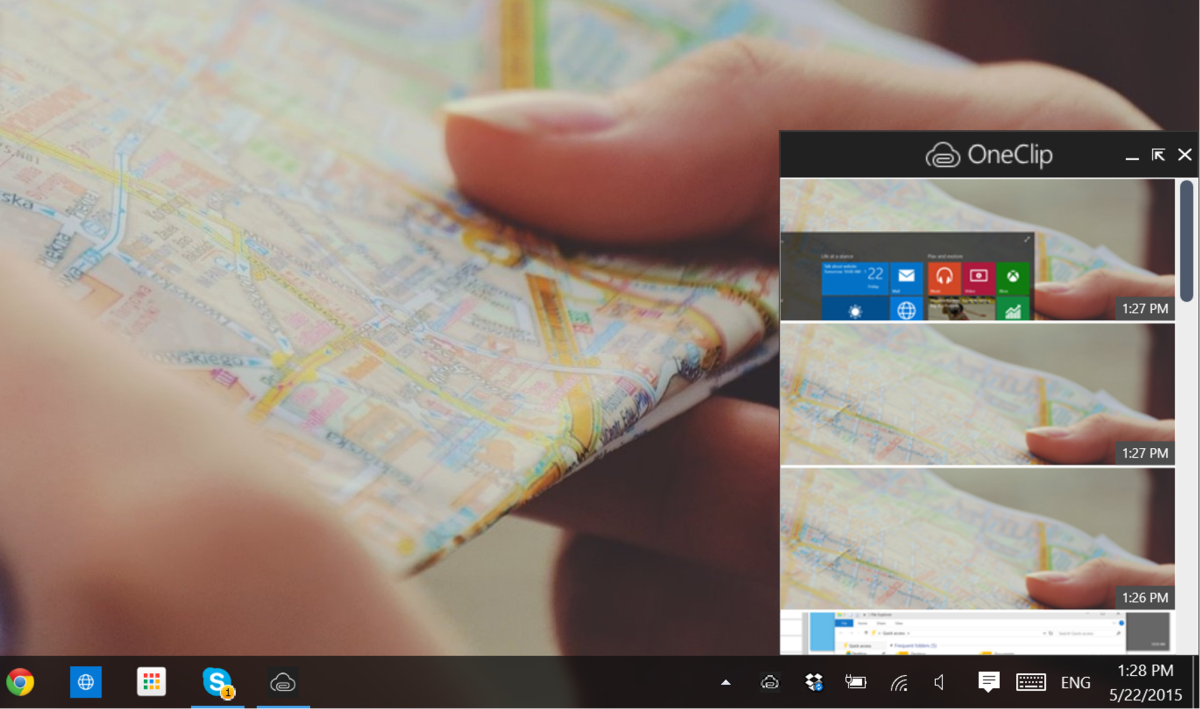Close the OneClip window

(1185, 155)
